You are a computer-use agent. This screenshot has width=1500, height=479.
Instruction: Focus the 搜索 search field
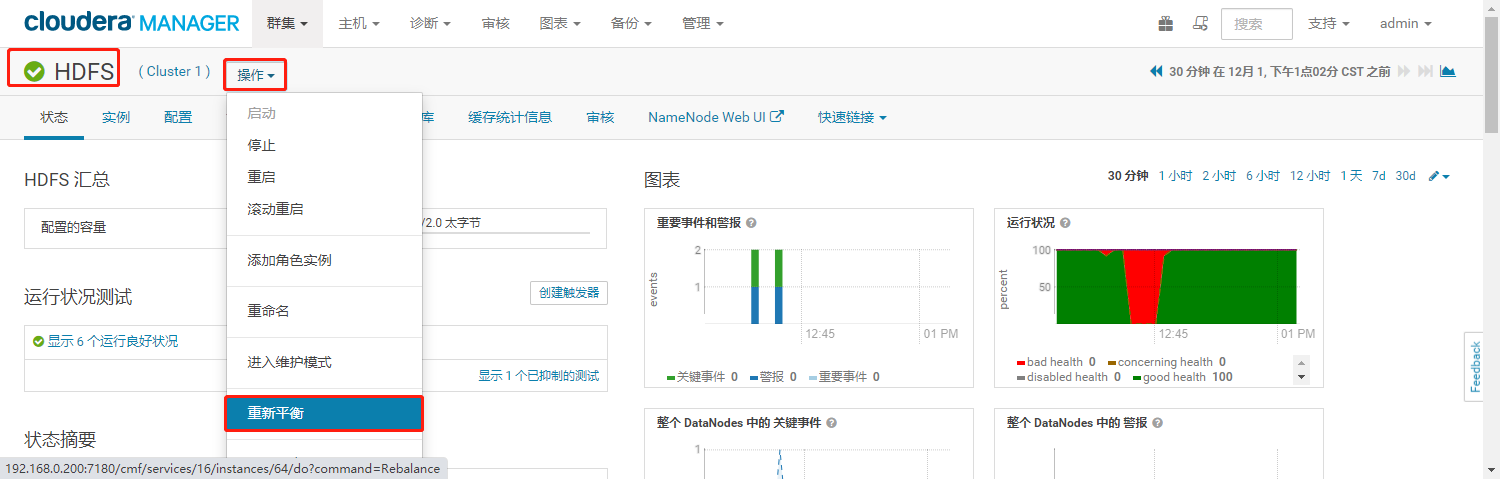click(x=1257, y=24)
